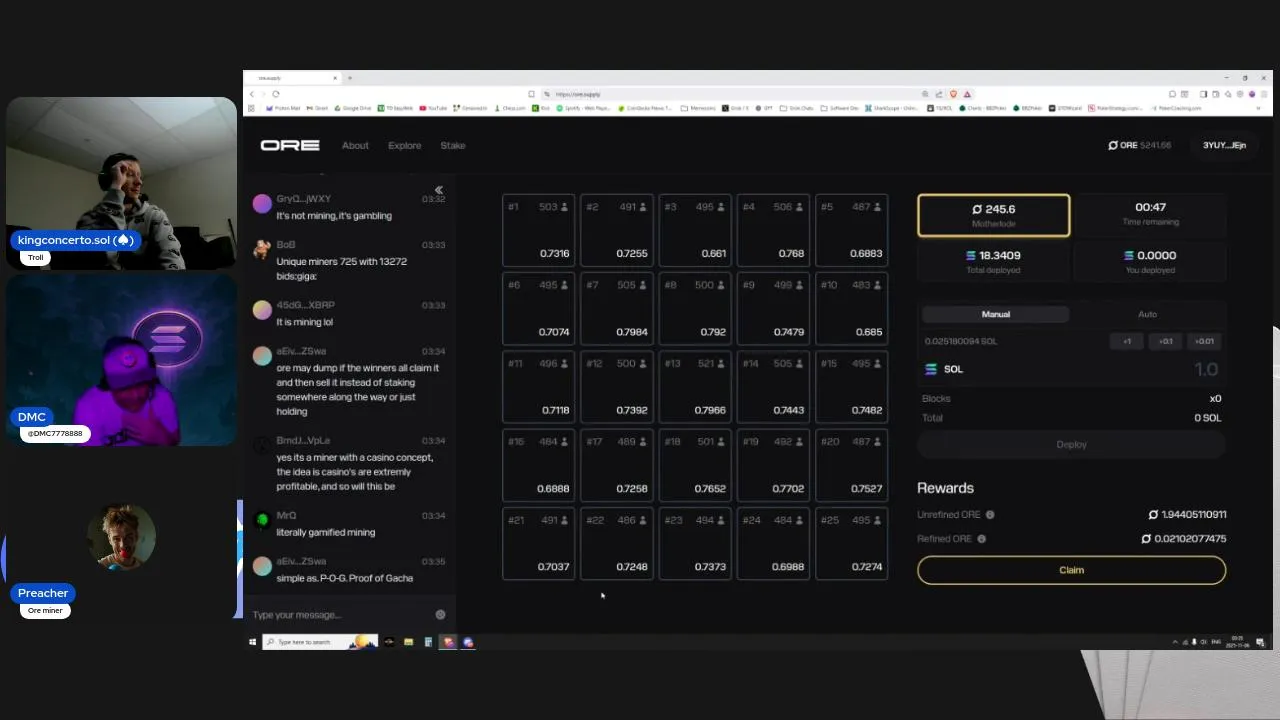Add +0.1 SOL to amount

tap(1165, 341)
